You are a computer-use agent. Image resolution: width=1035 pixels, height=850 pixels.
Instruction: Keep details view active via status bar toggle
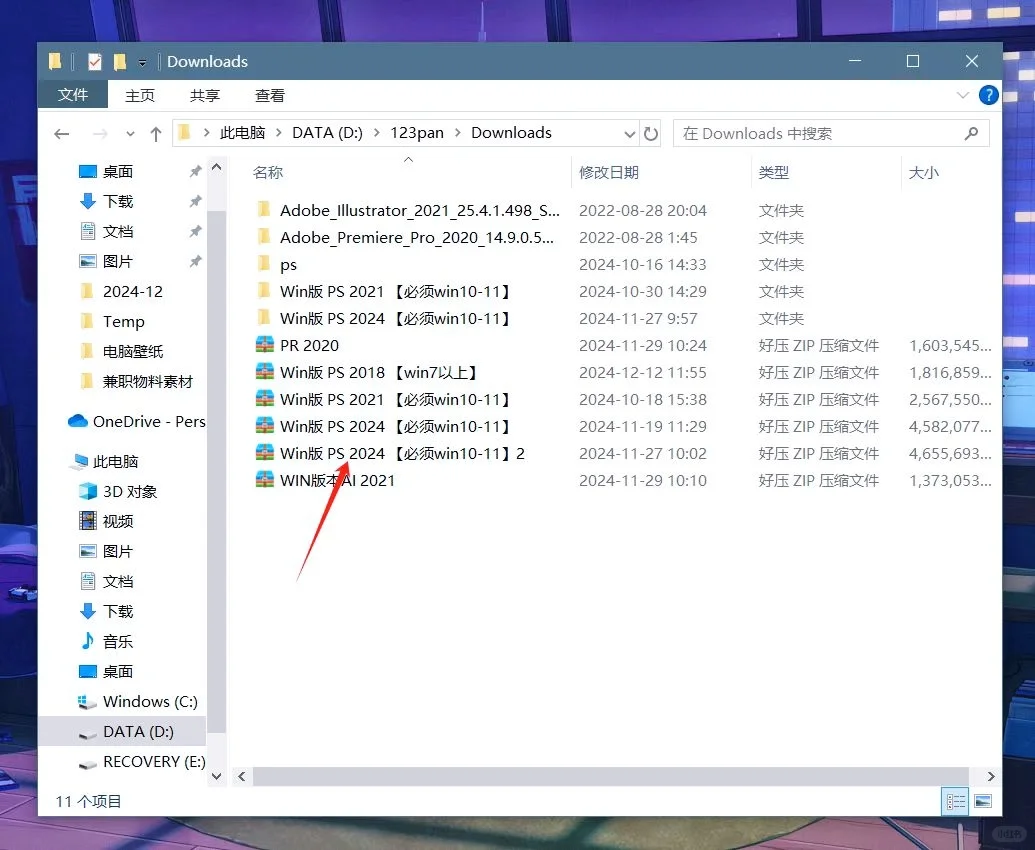click(955, 801)
